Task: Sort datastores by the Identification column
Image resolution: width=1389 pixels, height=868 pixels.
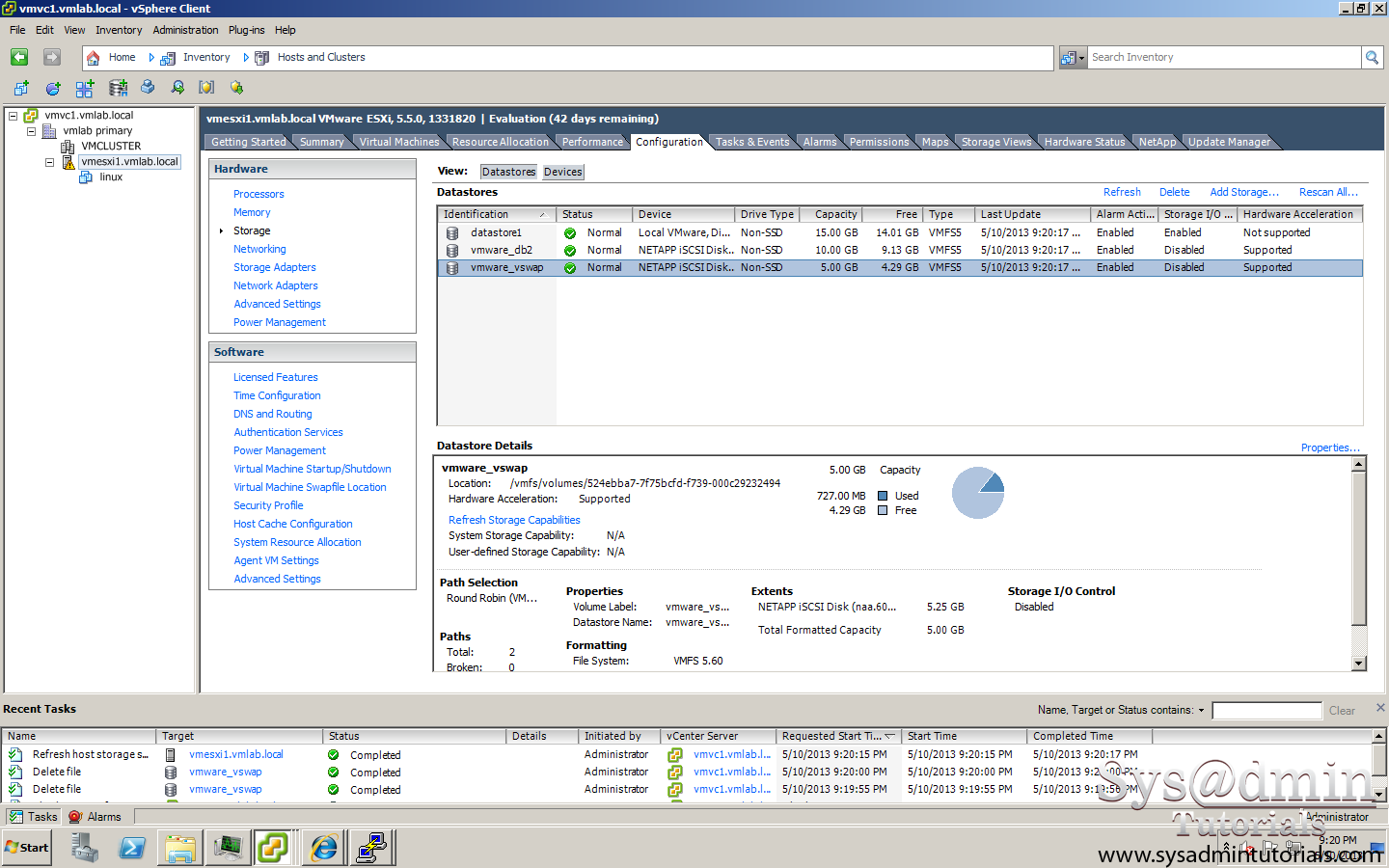Action: (x=496, y=214)
